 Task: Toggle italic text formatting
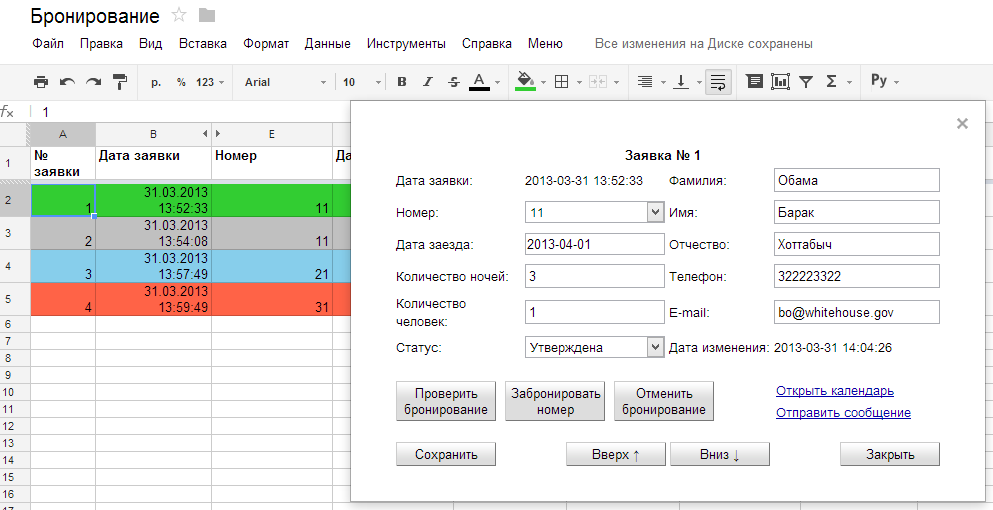coord(428,82)
